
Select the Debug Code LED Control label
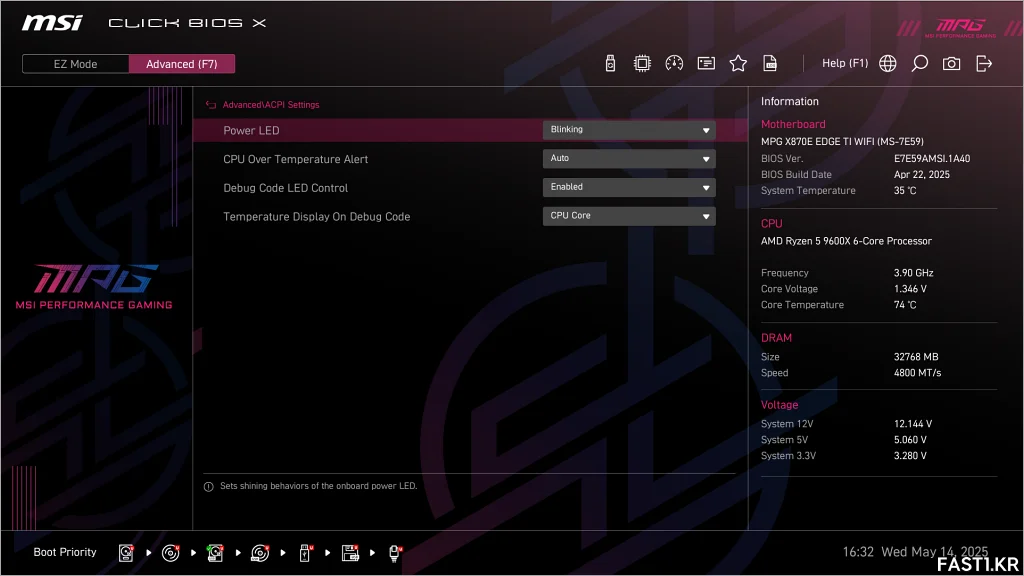(285, 188)
